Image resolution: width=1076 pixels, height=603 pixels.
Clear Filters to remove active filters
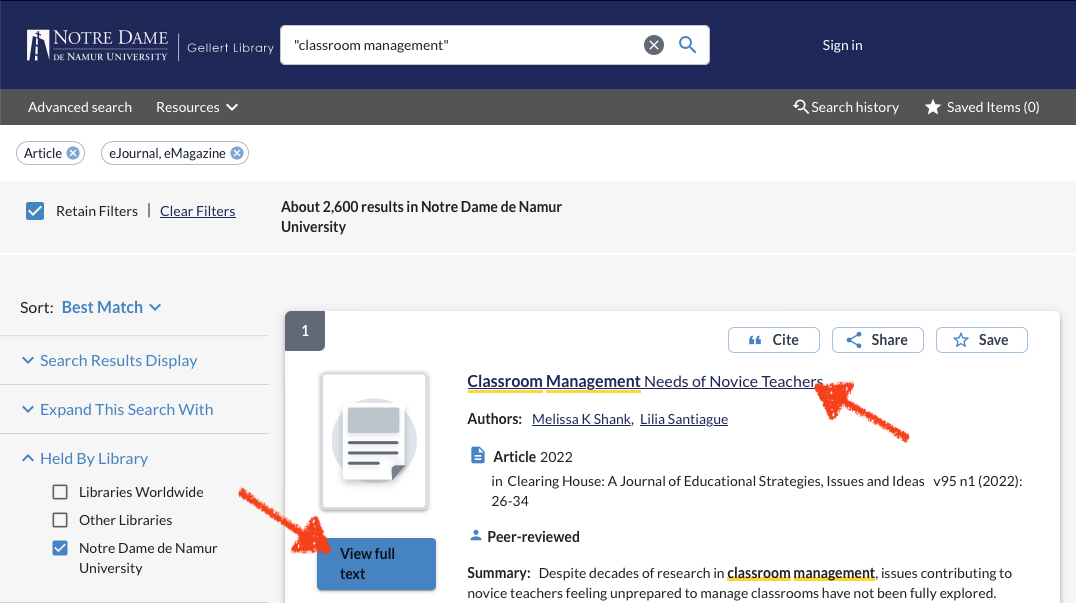pyautogui.click(x=197, y=211)
